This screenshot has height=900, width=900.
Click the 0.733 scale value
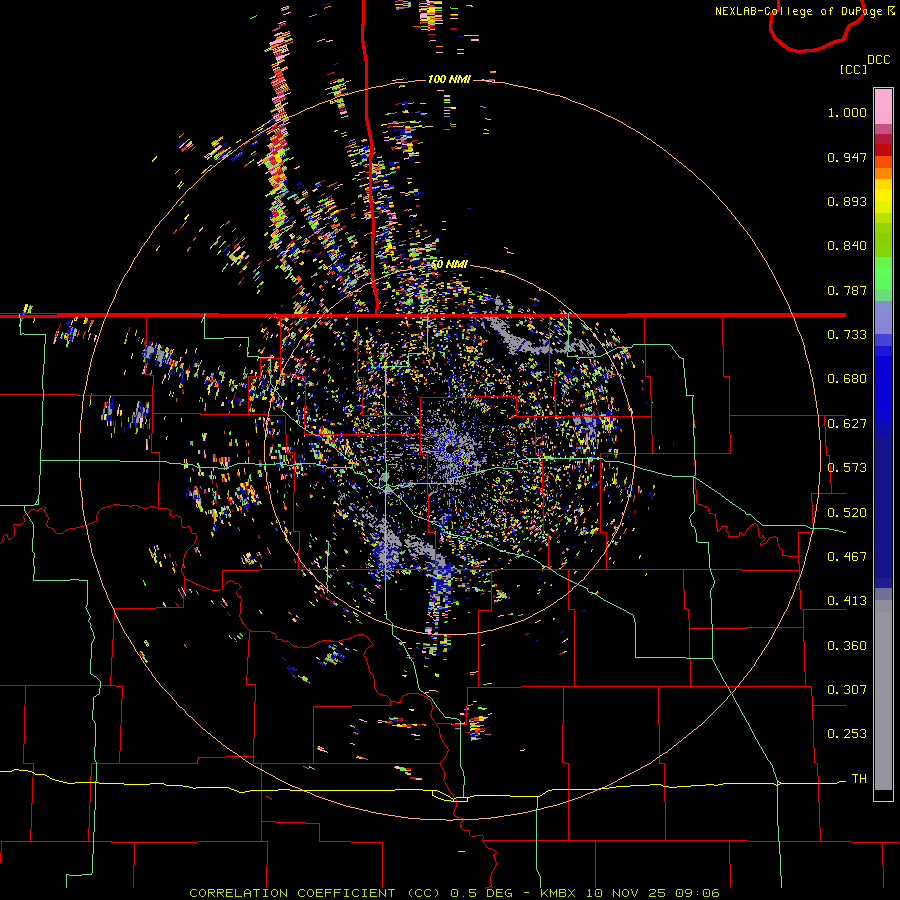coord(847,335)
